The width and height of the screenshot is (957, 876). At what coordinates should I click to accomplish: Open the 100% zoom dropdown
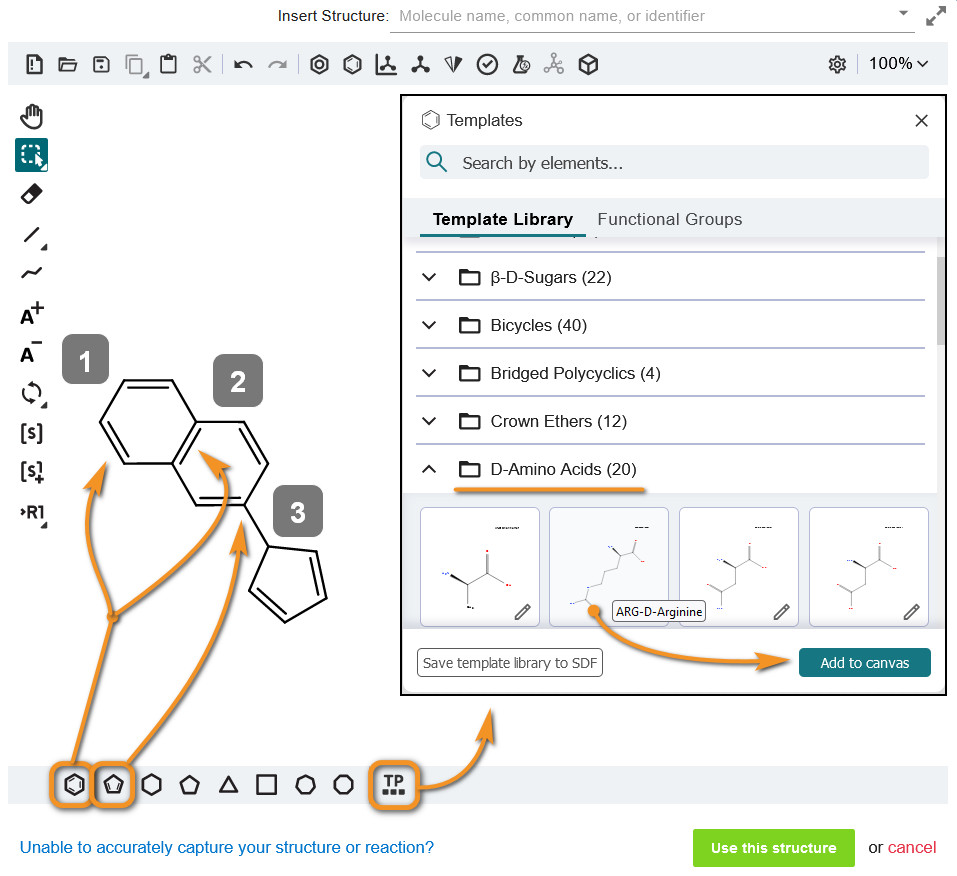898,64
